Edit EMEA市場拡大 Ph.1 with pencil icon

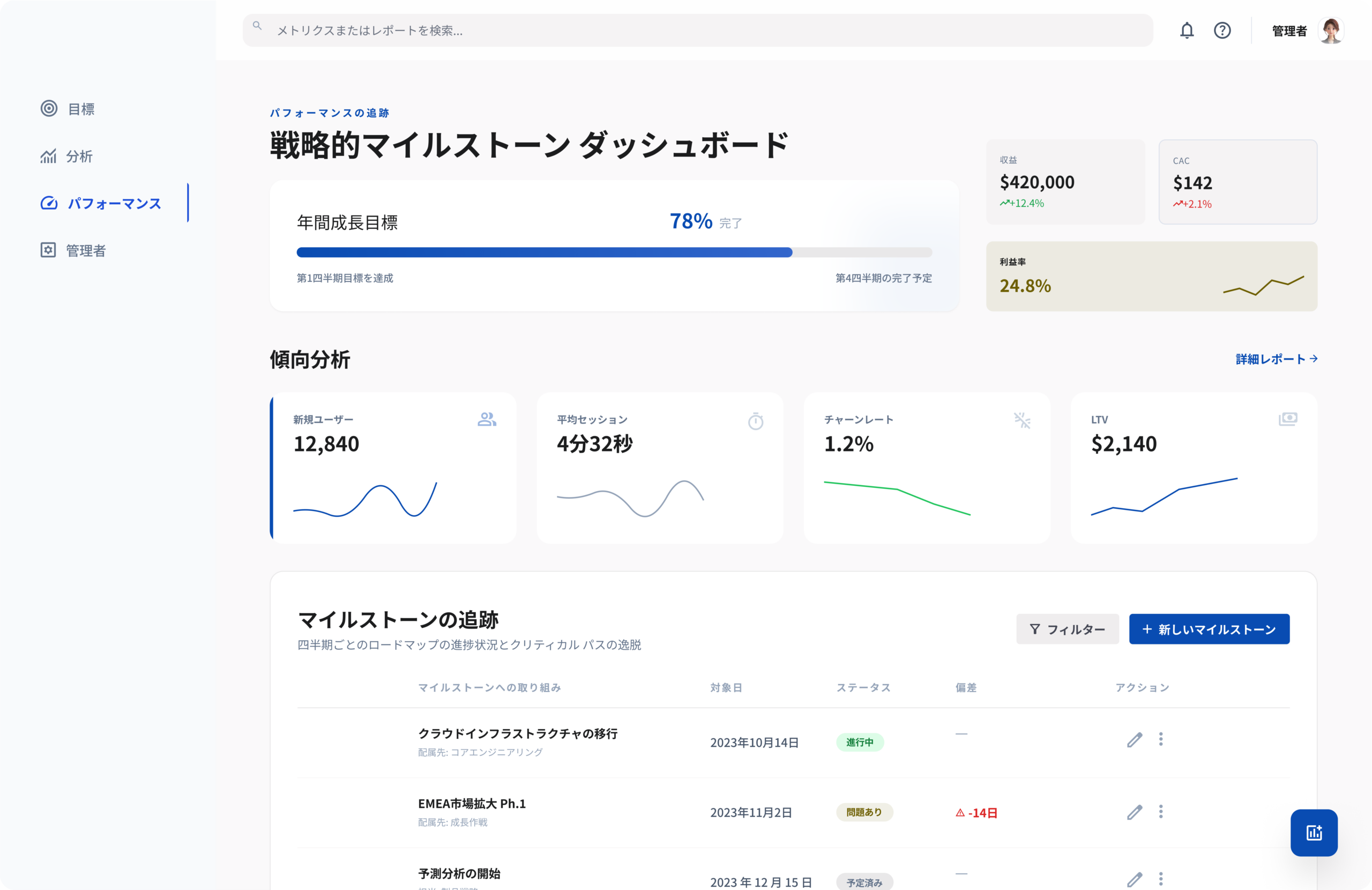coord(1134,812)
